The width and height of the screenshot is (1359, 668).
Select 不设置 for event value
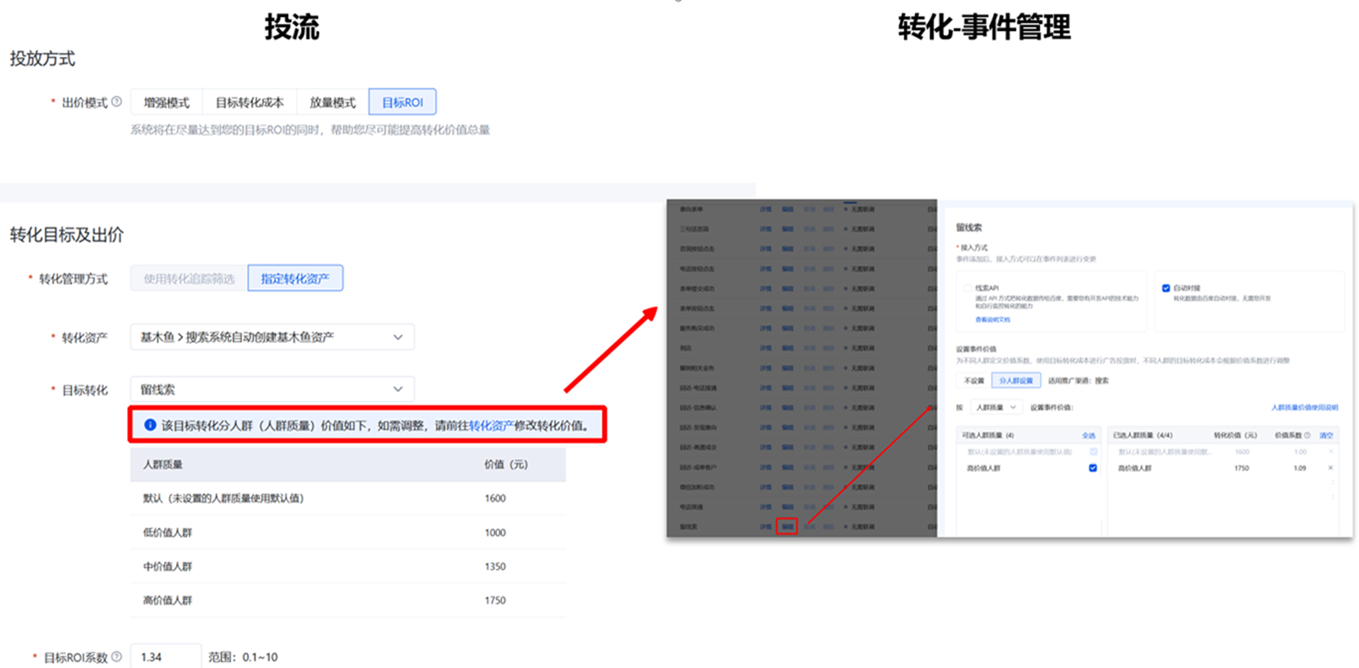click(x=973, y=381)
